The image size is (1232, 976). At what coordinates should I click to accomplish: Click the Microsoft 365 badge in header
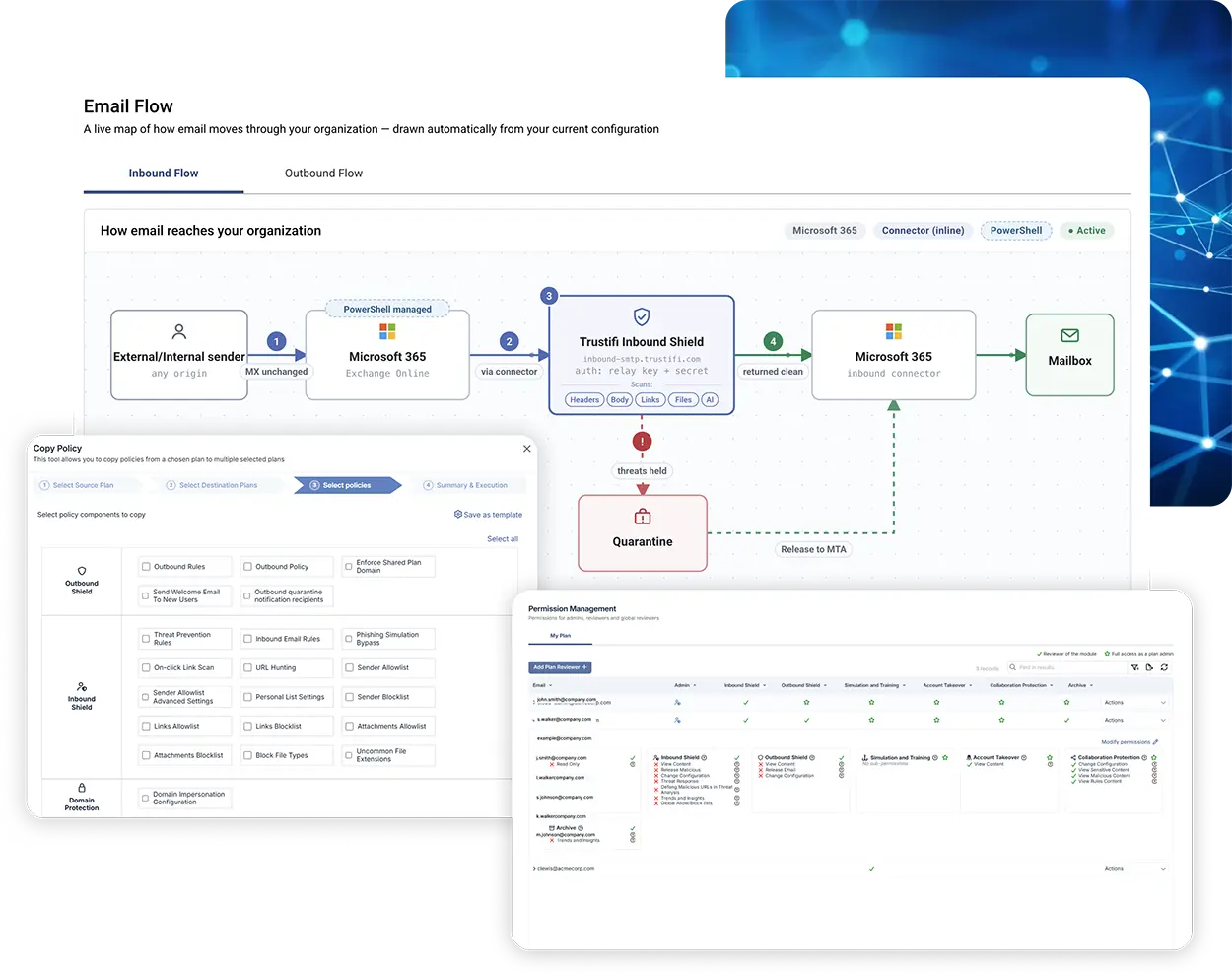tap(825, 231)
